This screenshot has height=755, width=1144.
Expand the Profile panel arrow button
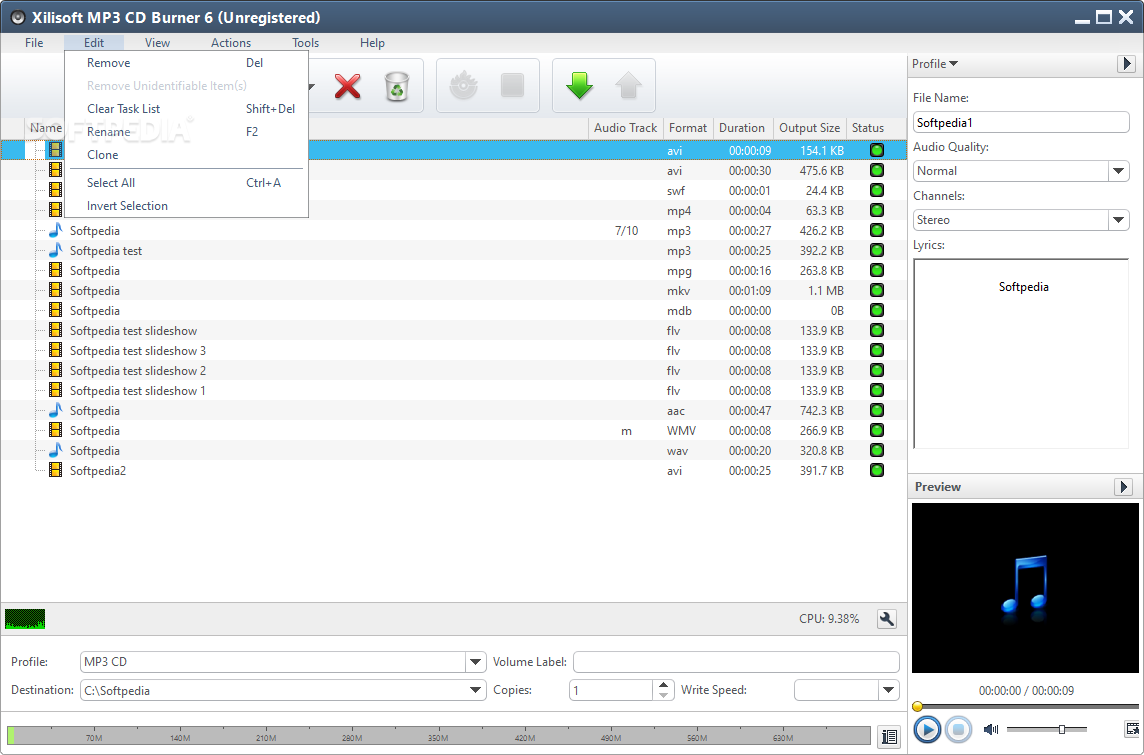click(x=1126, y=63)
